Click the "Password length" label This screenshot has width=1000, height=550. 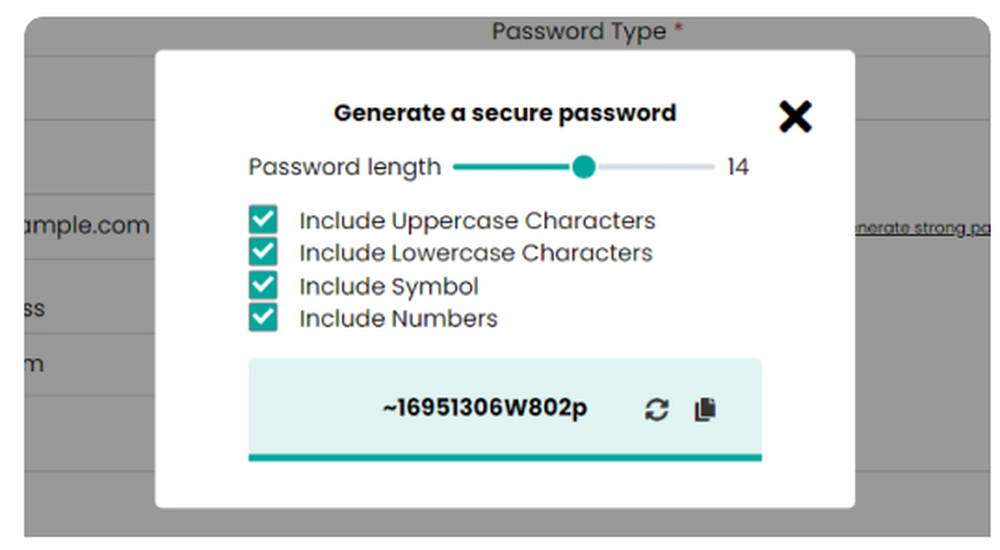[x=344, y=167]
